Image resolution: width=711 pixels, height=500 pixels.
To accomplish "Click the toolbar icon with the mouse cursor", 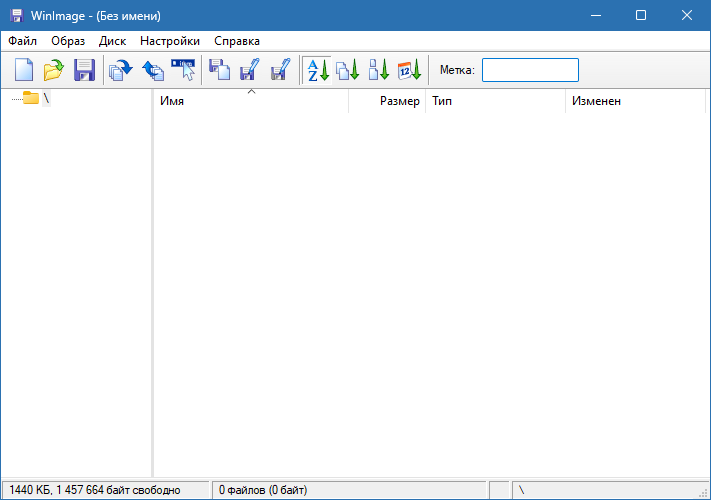I will (x=184, y=70).
